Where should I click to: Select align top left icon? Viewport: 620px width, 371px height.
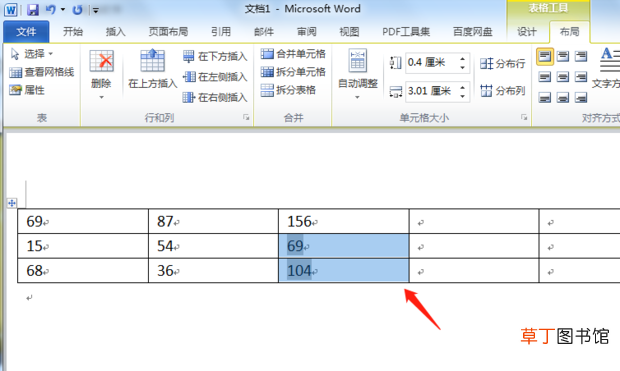click(545, 56)
